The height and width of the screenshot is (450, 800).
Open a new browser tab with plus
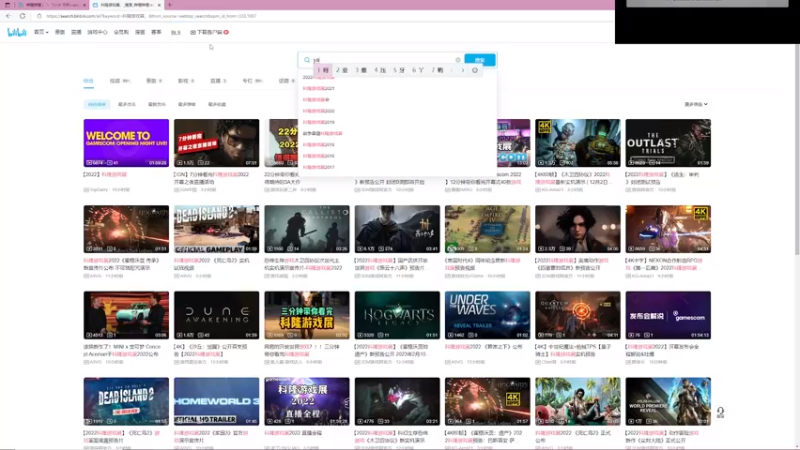tap(169, 5)
